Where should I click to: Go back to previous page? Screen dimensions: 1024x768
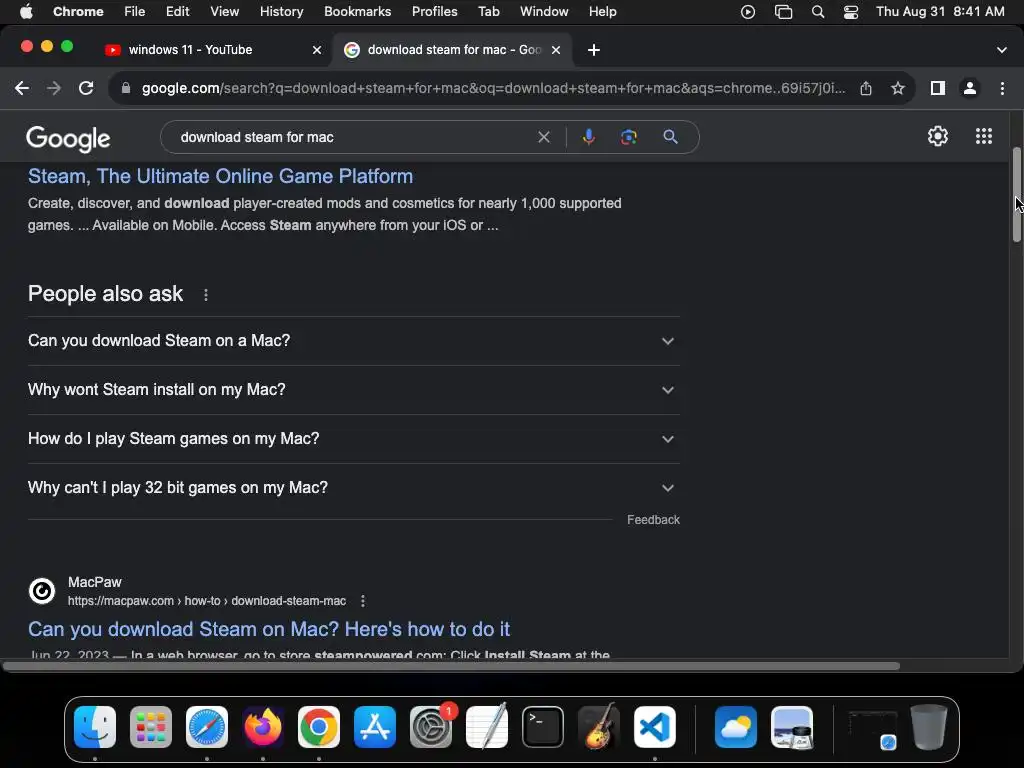coord(22,88)
